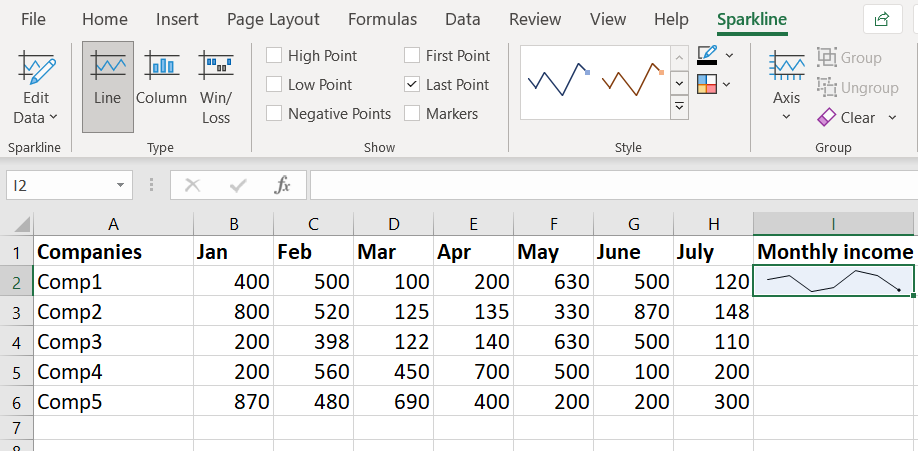Enable the High Point checkbox
Screen dimensions: 918x451
click(274, 56)
